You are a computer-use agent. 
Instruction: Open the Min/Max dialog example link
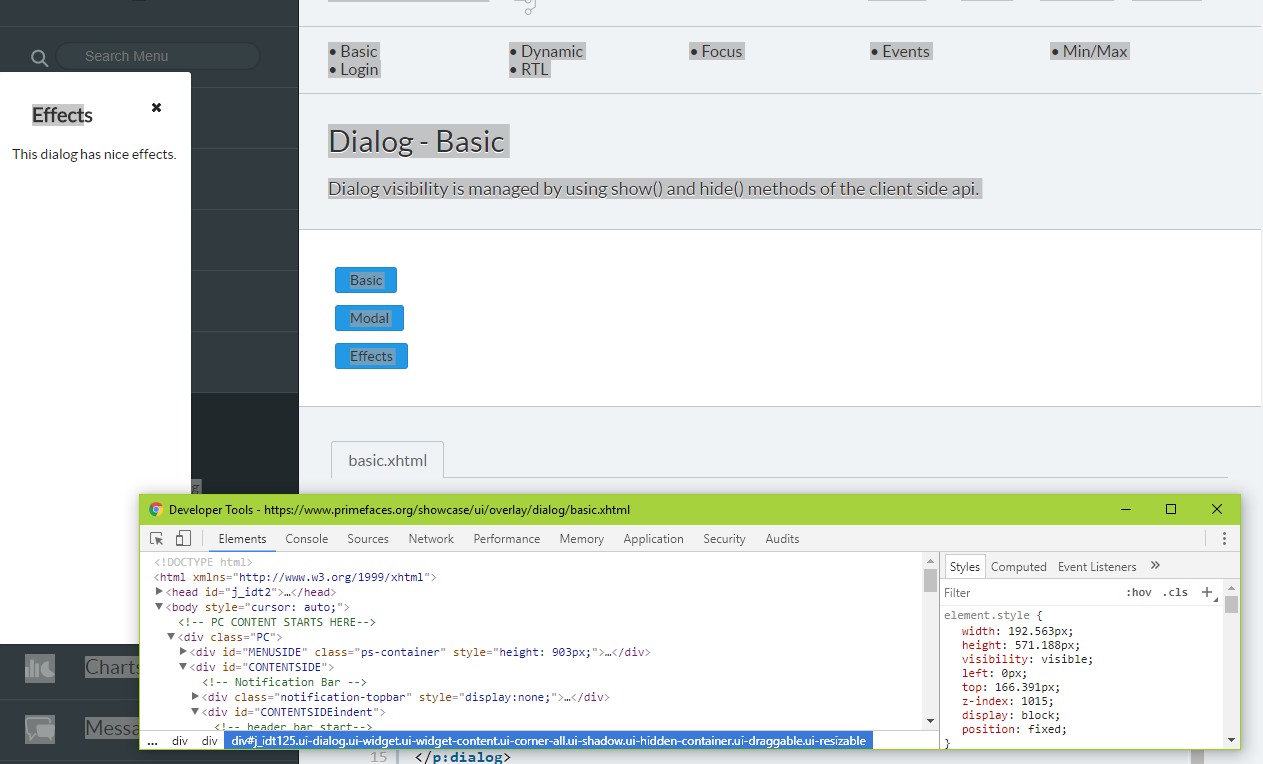click(1097, 50)
